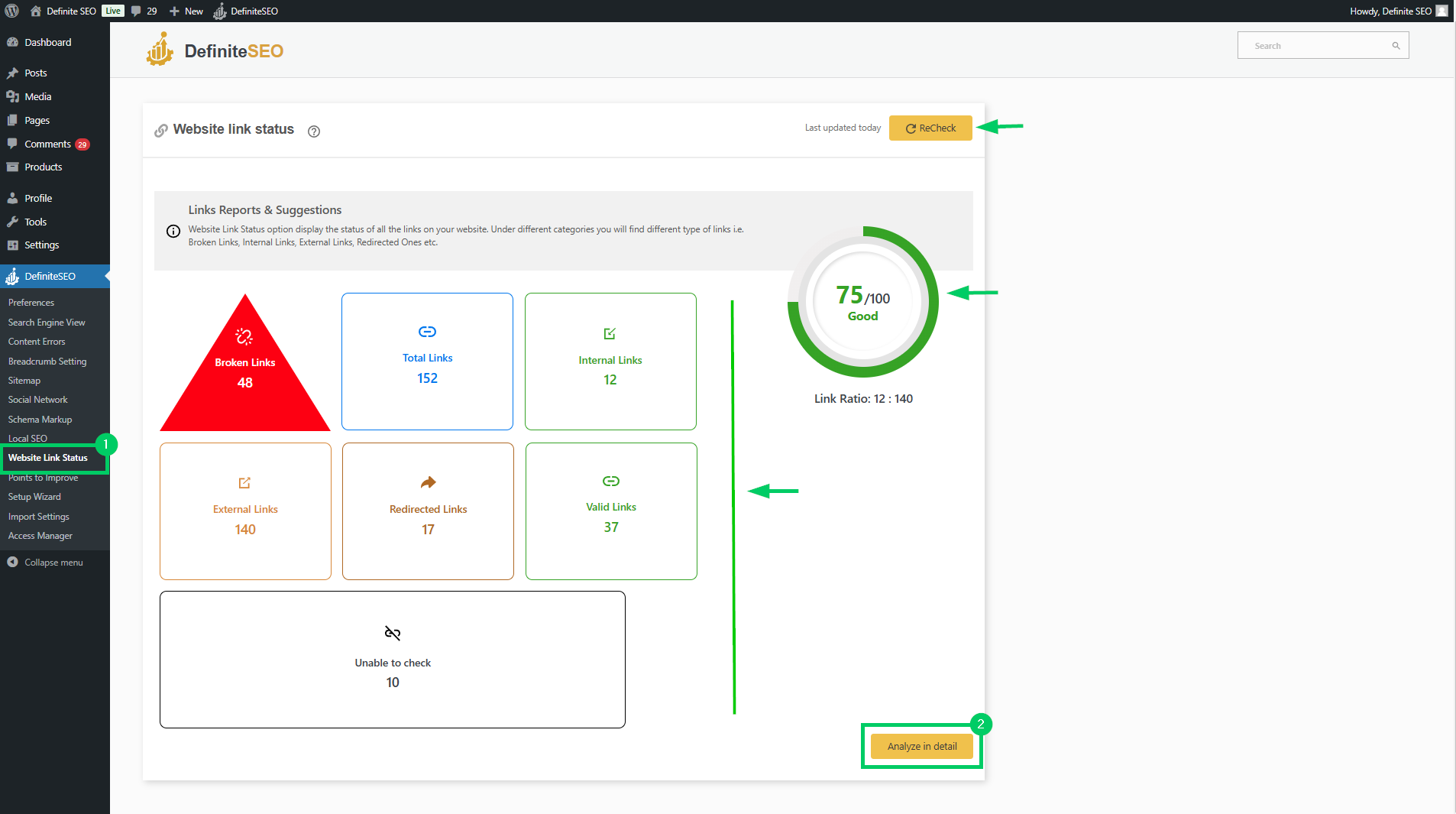Image resolution: width=1456 pixels, height=814 pixels.
Task: Click the Pages icon in sidebar
Action: [12, 120]
